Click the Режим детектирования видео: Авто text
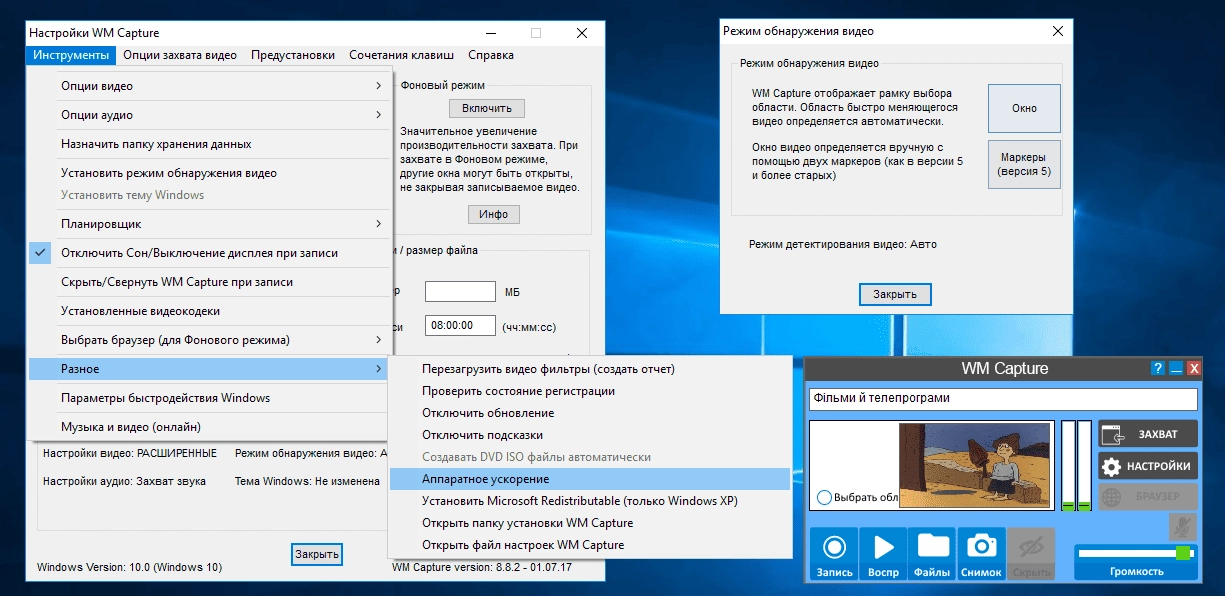The image size is (1225, 596). click(x=843, y=244)
